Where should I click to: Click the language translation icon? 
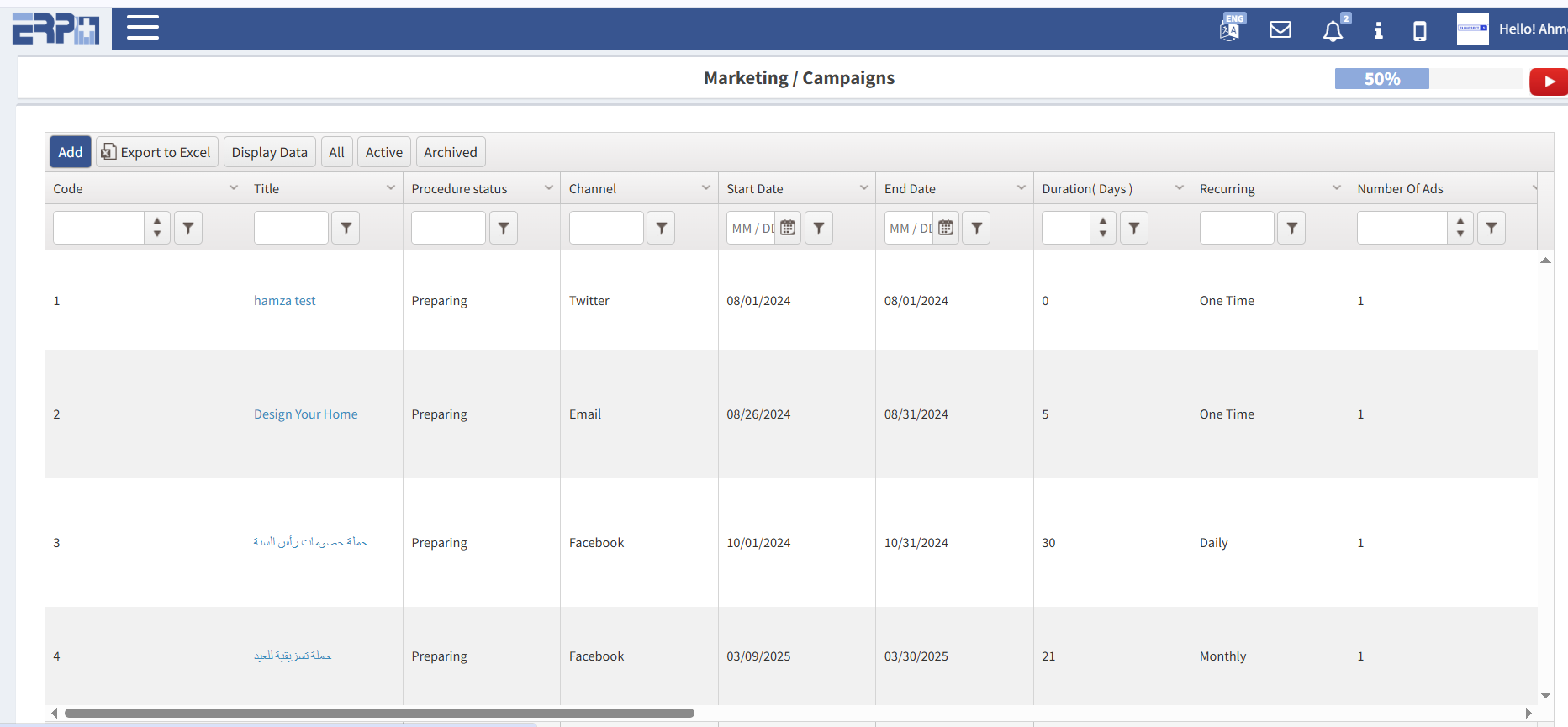[1230, 29]
